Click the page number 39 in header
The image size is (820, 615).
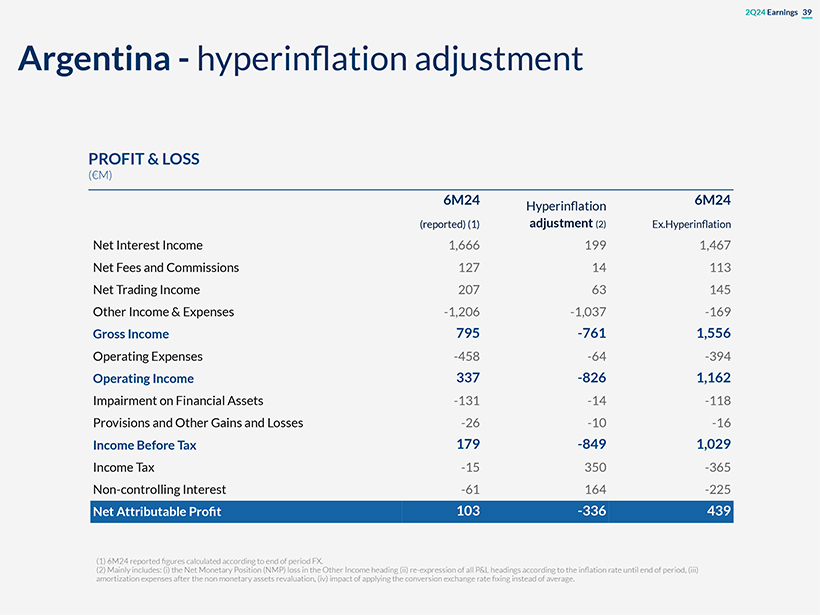807,12
